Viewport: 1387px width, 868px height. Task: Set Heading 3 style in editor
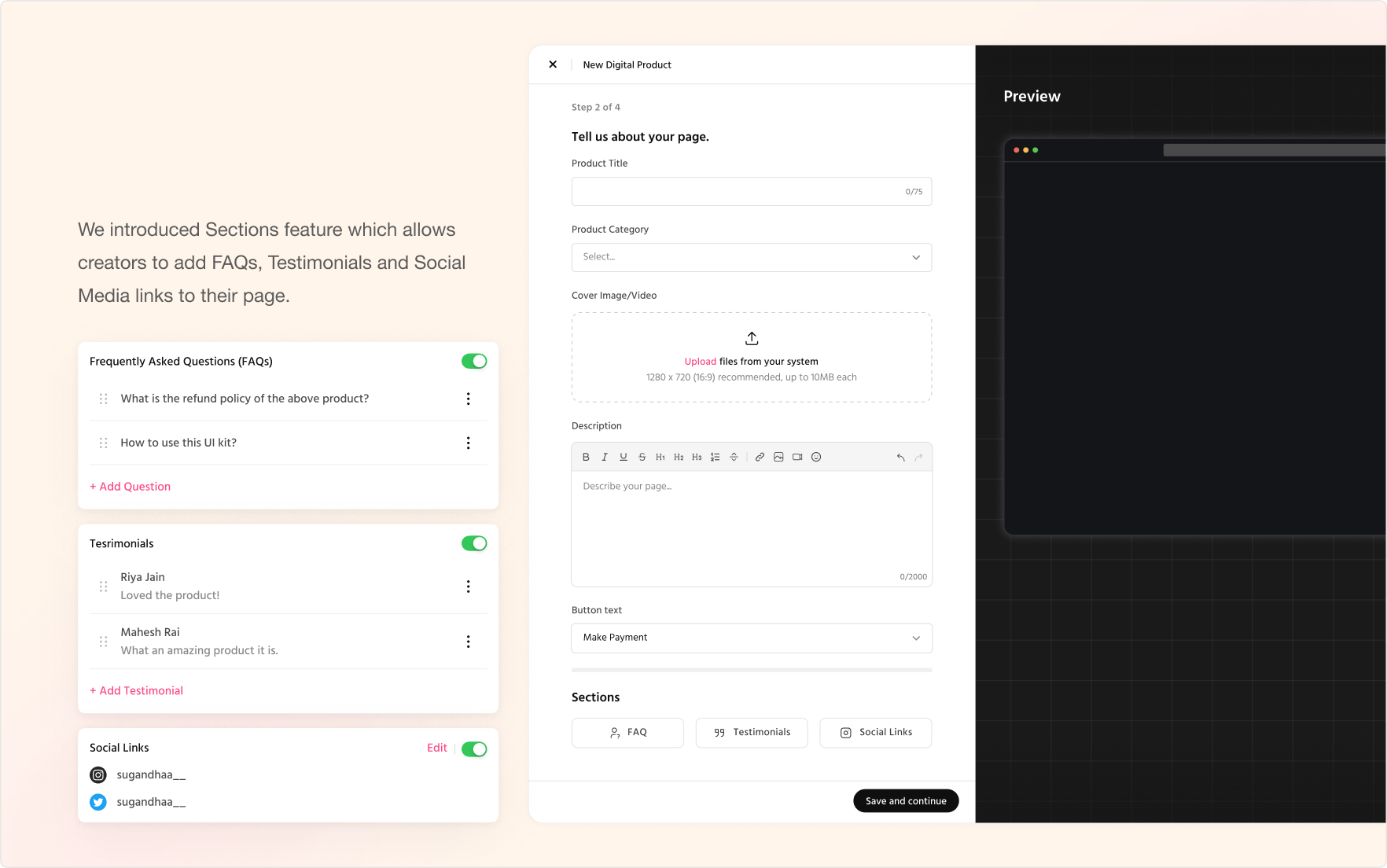tap(697, 457)
